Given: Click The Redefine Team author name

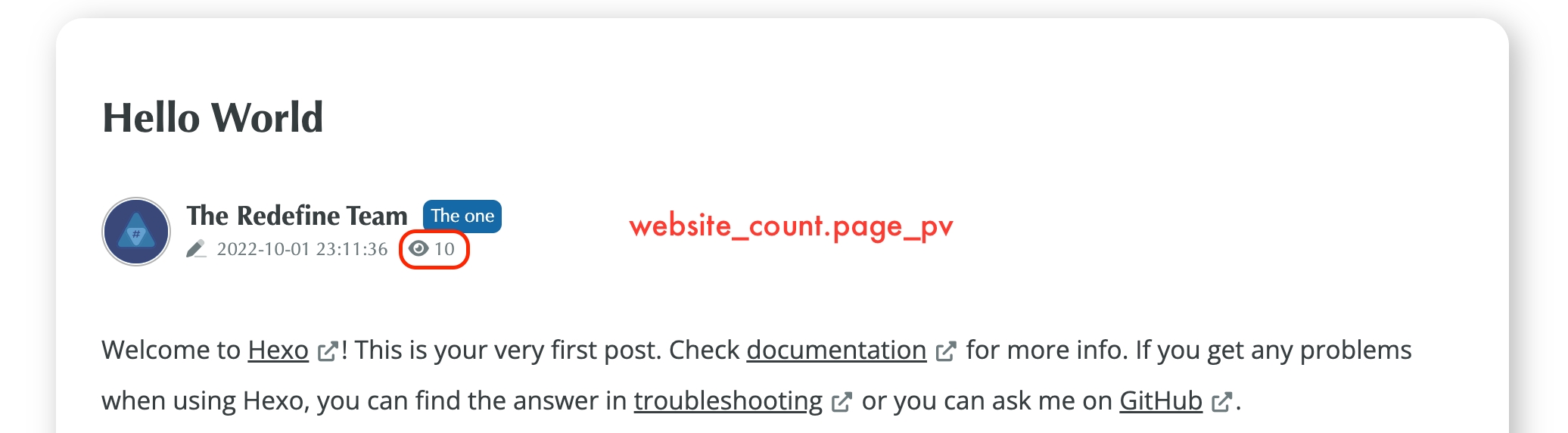Looking at the screenshot, I should [297, 216].
